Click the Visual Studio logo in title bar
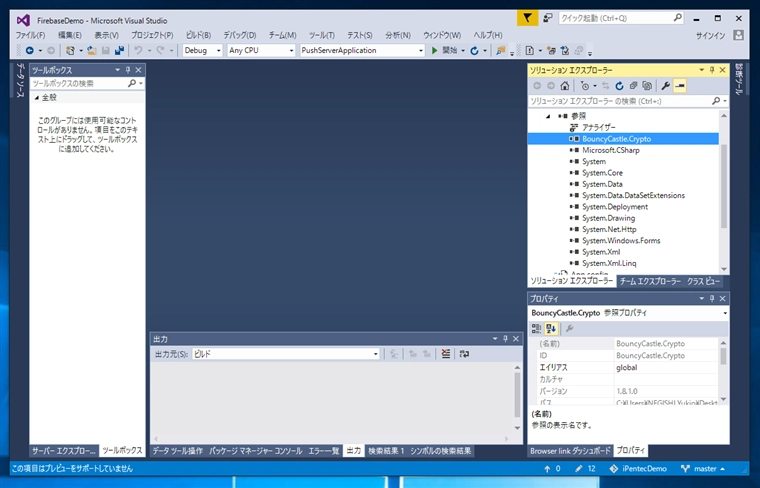760x488 pixels. click(x=23, y=20)
